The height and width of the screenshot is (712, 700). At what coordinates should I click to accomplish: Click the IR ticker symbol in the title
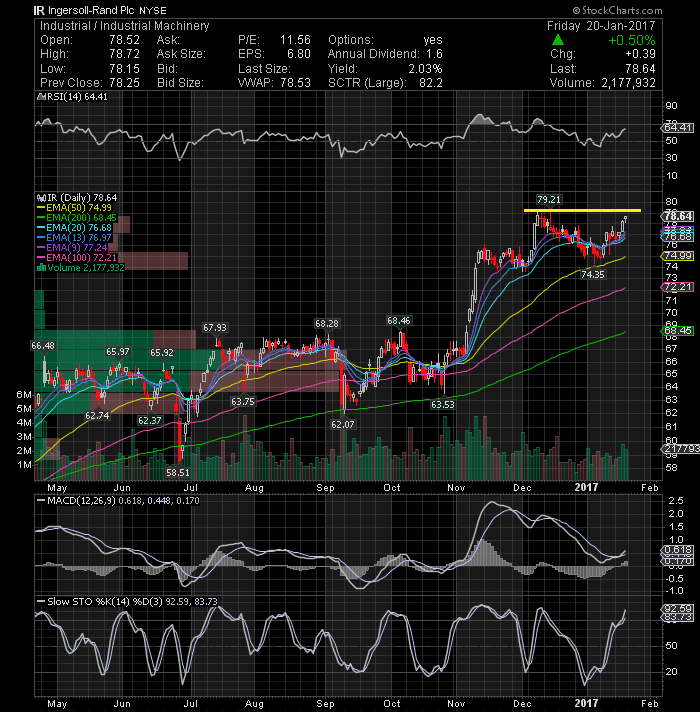point(39,10)
